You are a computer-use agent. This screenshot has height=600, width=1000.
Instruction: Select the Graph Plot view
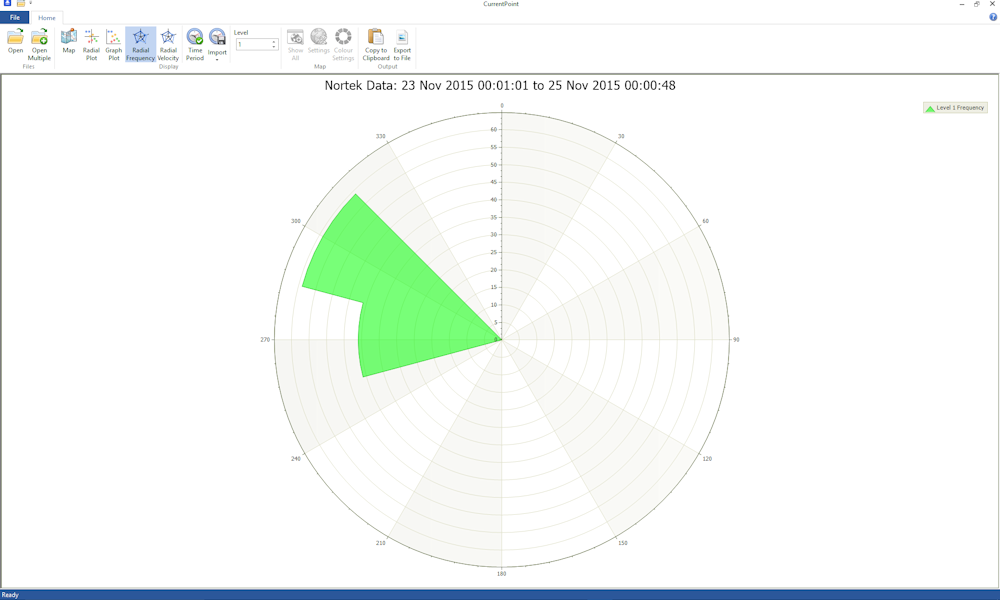(114, 44)
